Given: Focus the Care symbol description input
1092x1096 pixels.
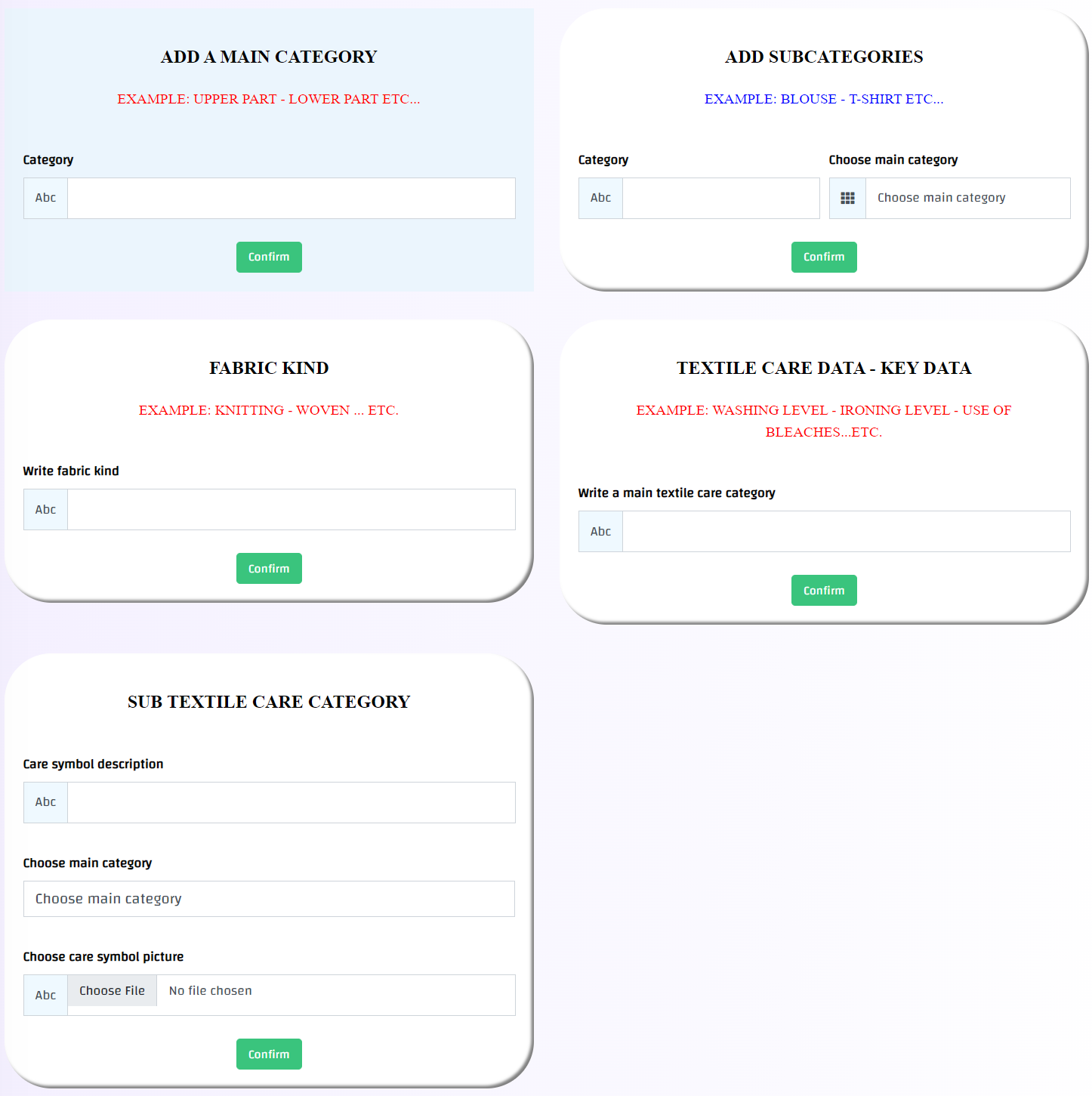Looking at the screenshot, I should click(x=292, y=802).
